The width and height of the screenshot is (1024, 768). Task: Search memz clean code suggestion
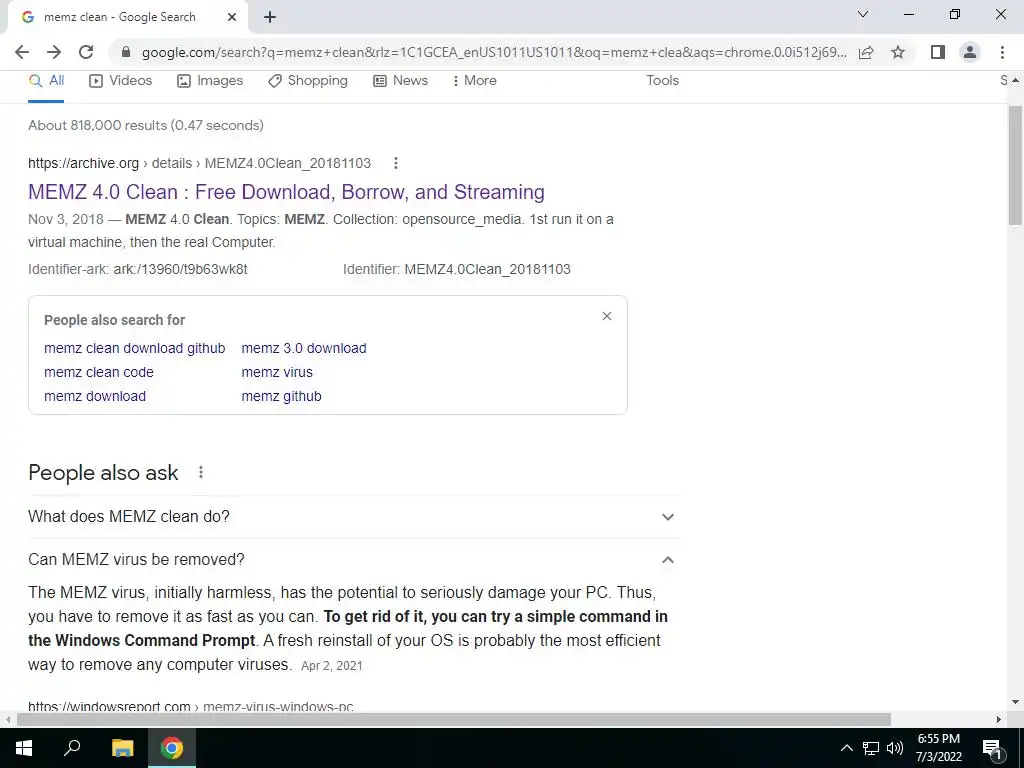click(x=99, y=372)
